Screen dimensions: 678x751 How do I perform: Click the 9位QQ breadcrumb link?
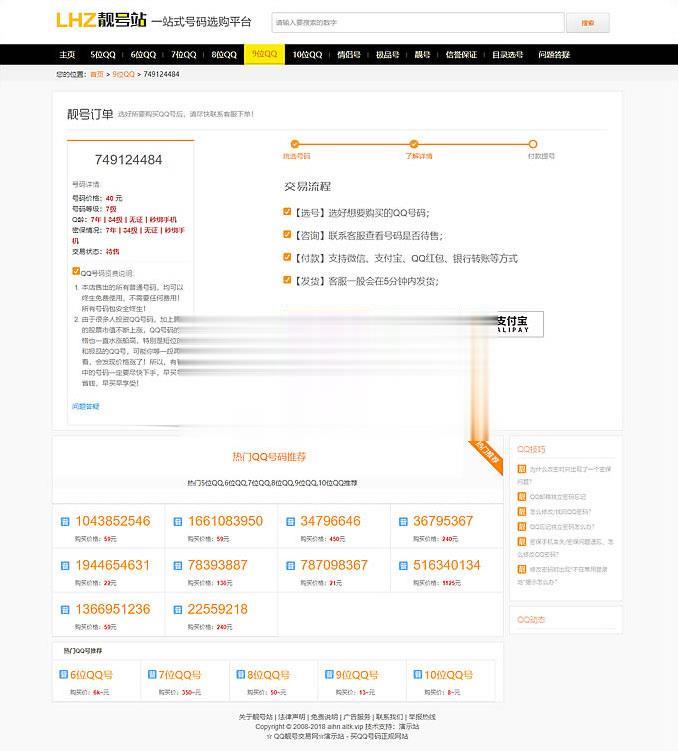[x=123, y=74]
